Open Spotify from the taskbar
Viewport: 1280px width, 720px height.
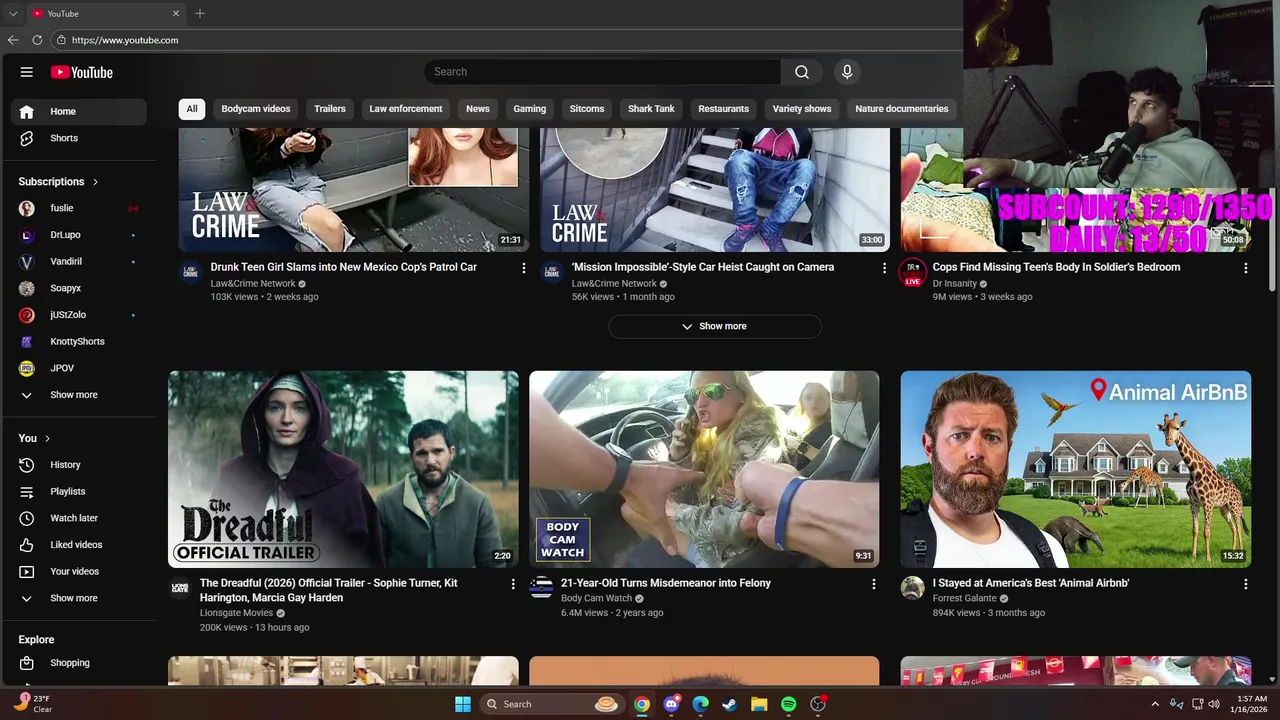coord(788,704)
